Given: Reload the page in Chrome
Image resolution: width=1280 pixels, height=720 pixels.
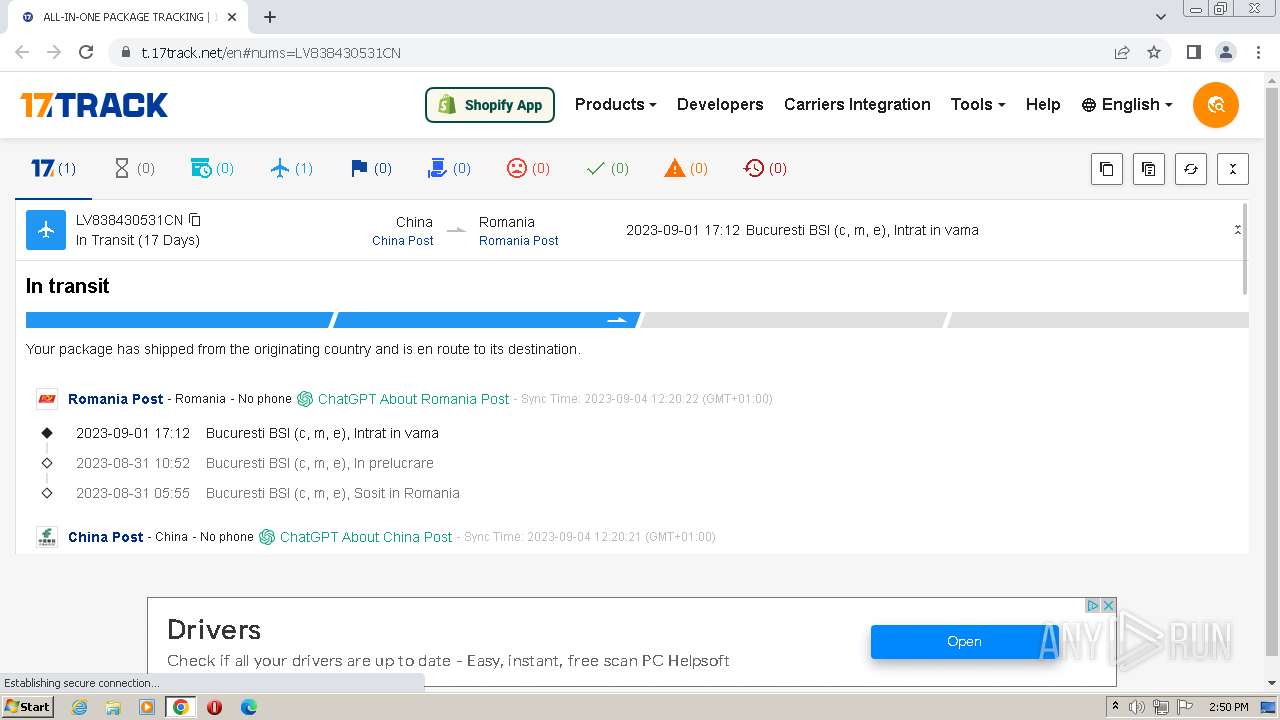Looking at the screenshot, I should pos(86,53).
